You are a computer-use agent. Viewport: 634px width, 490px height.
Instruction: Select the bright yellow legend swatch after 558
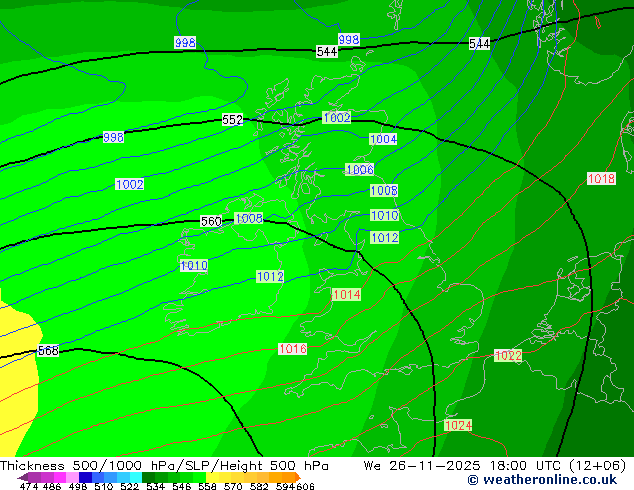[x=212, y=477]
